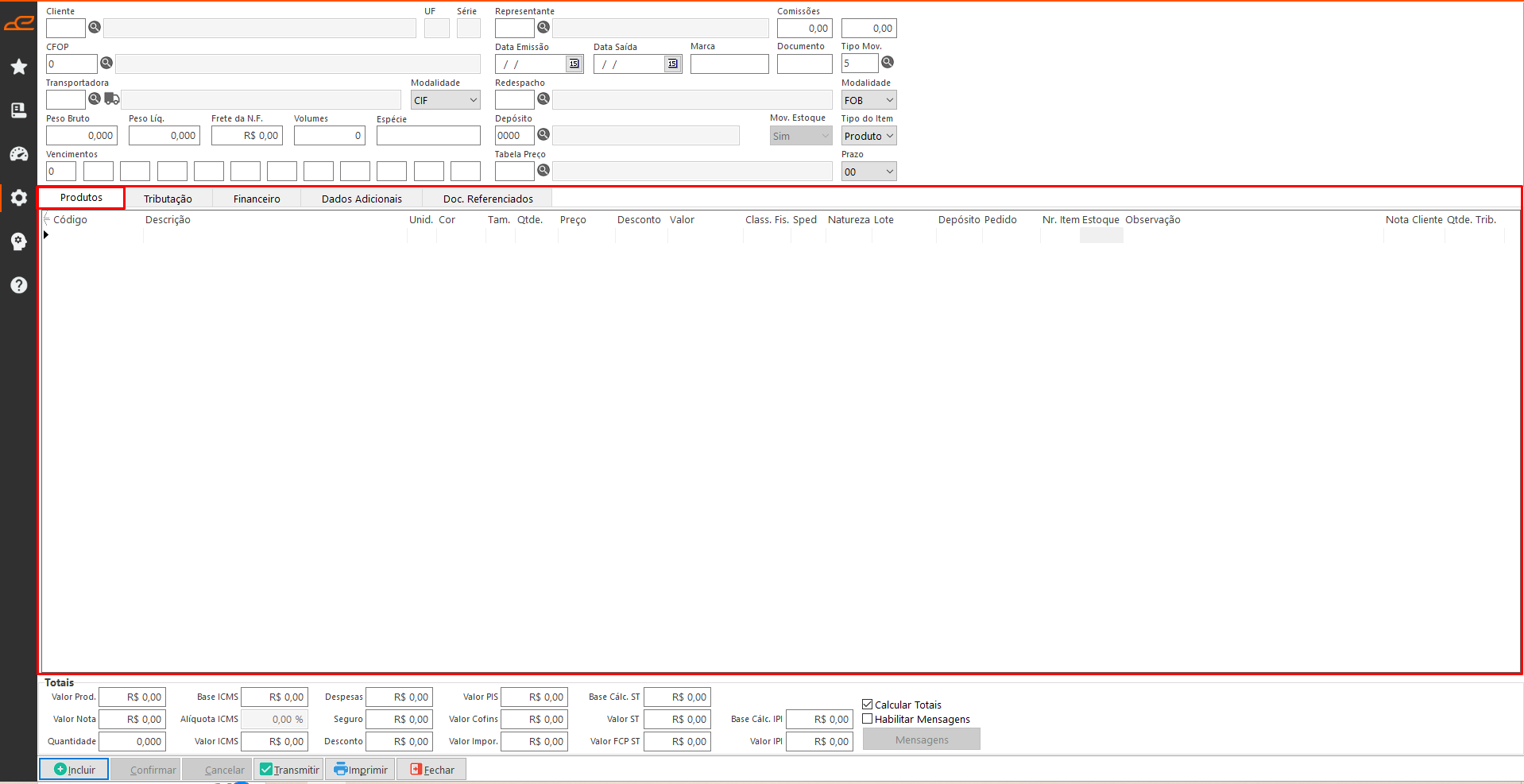The image size is (1524, 784).
Task: Click the search icon next to Cliente
Action: click(95, 28)
